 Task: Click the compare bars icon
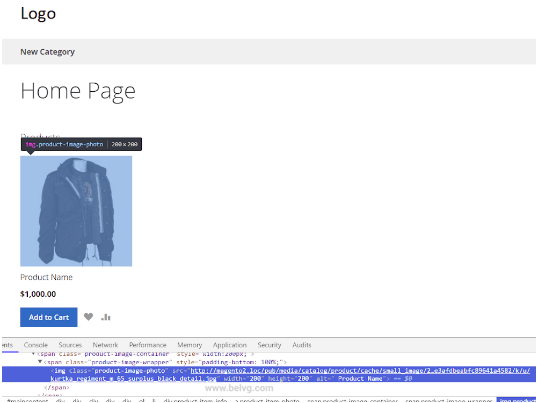coord(106,317)
